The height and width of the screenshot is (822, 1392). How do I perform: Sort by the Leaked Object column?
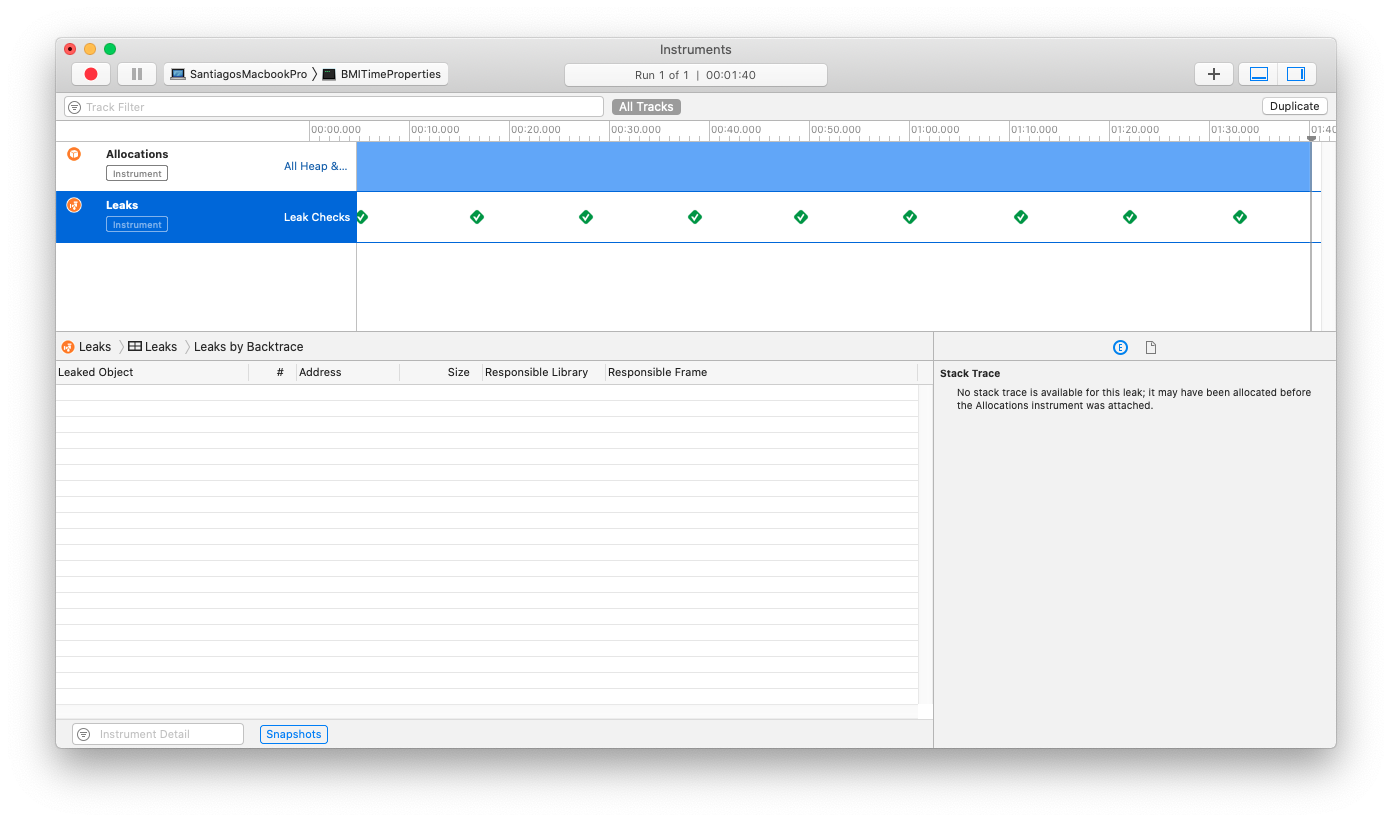152,372
